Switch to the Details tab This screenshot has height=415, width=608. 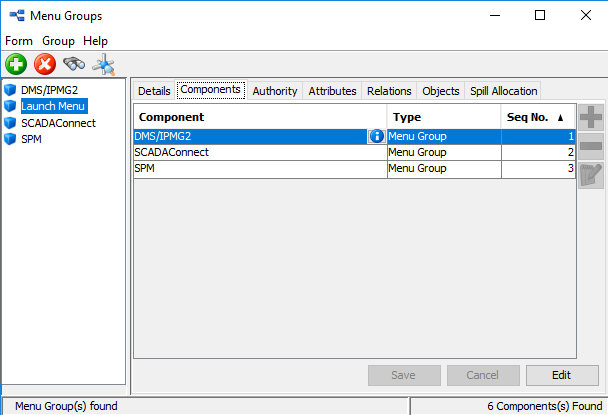click(154, 91)
